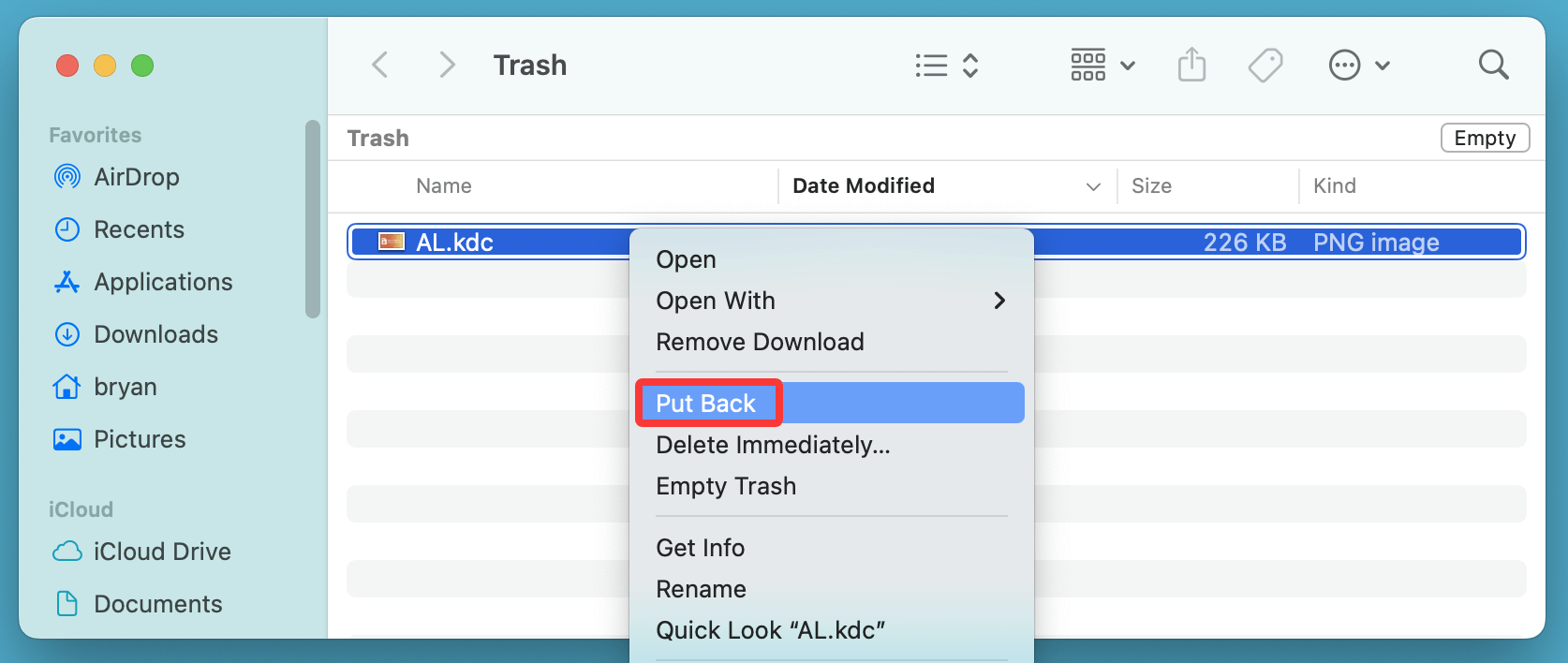Image resolution: width=1568 pixels, height=663 pixels.
Task: Open the group-by grid icon
Action: click(x=1087, y=65)
